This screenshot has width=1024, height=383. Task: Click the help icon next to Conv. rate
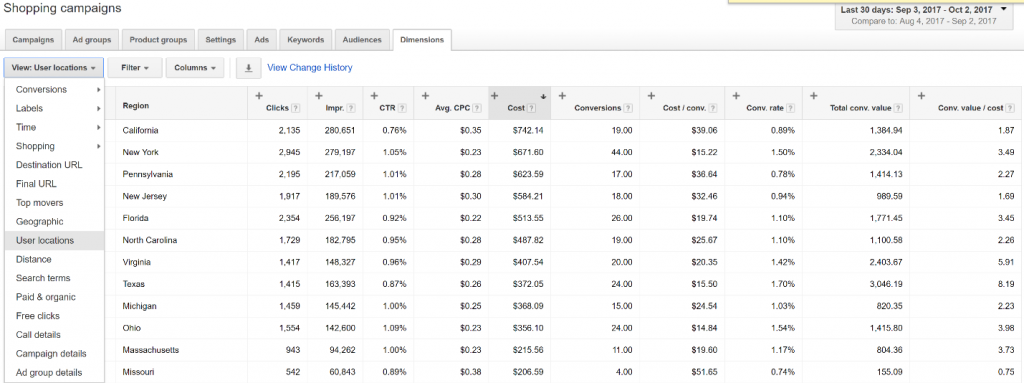[790, 108]
